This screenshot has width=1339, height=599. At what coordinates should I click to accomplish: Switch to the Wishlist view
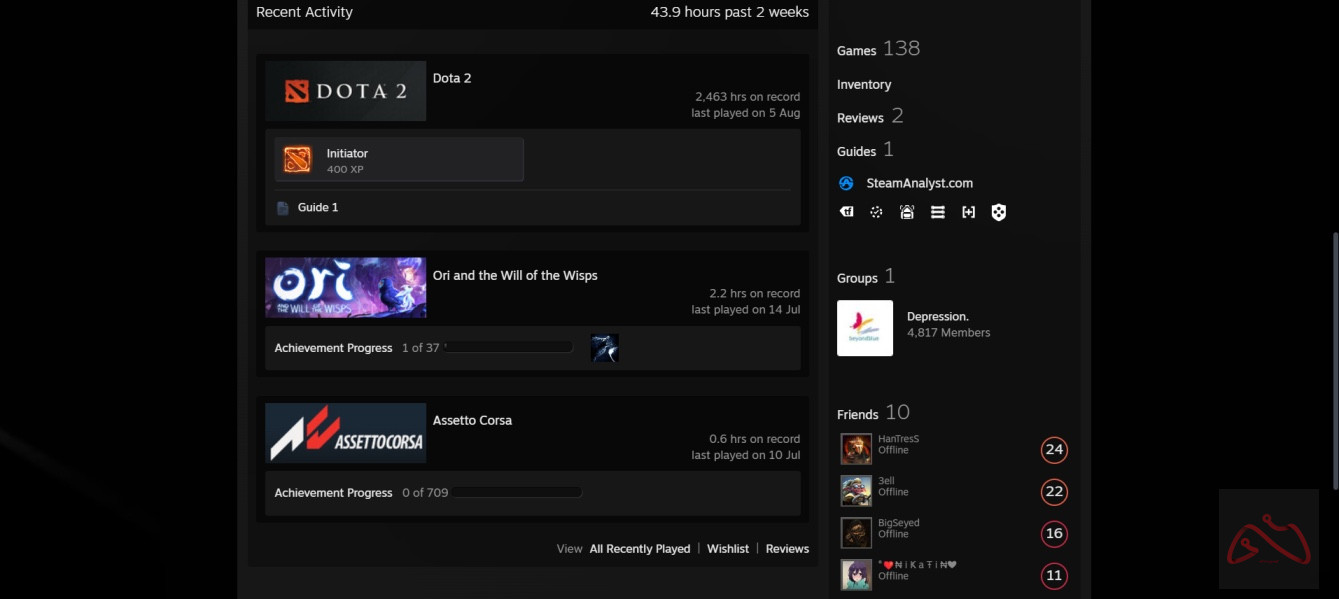727,549
